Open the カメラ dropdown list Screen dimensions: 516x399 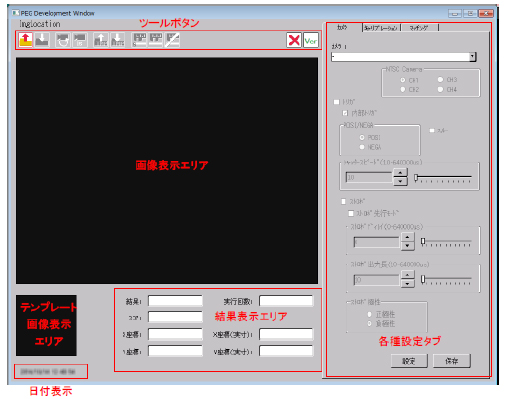click(x=472, y=57)
